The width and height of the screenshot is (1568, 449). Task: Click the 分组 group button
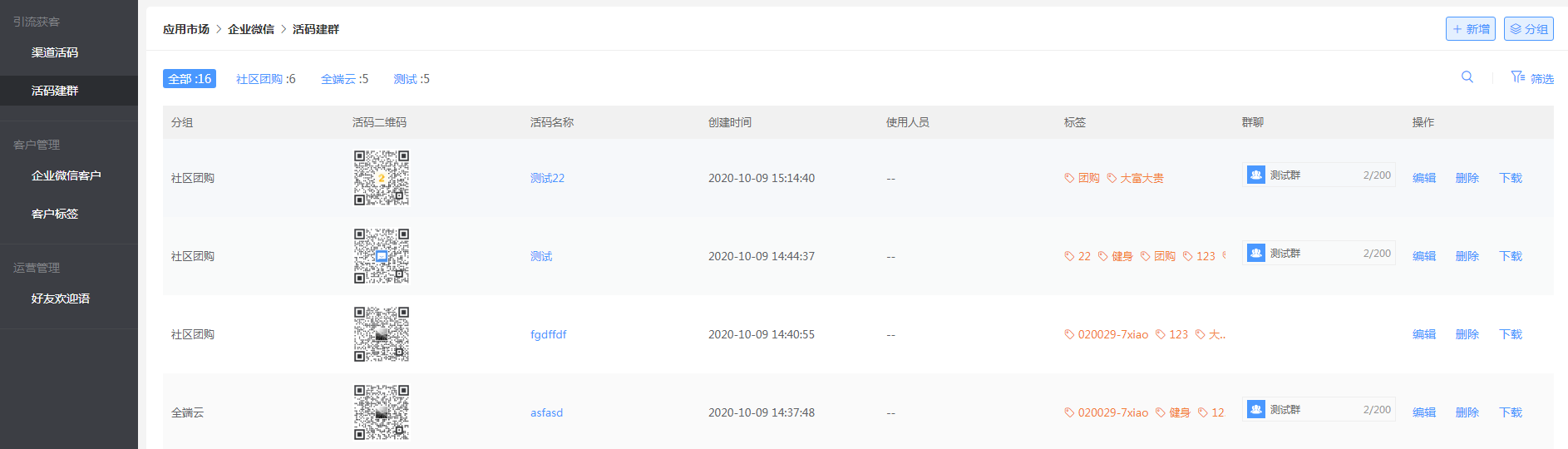coord(1529,29)
